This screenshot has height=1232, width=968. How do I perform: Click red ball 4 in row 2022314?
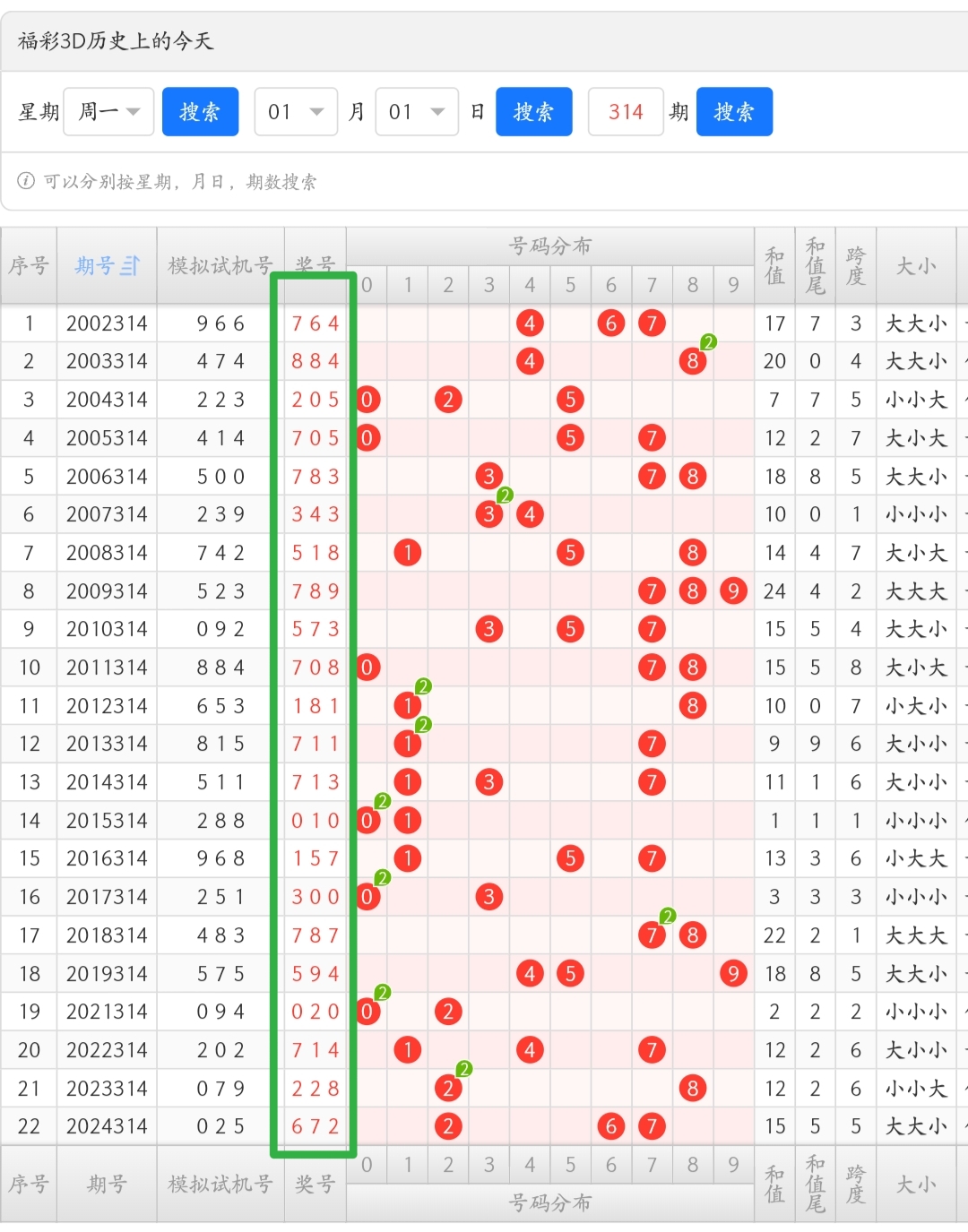(530, 1050)
